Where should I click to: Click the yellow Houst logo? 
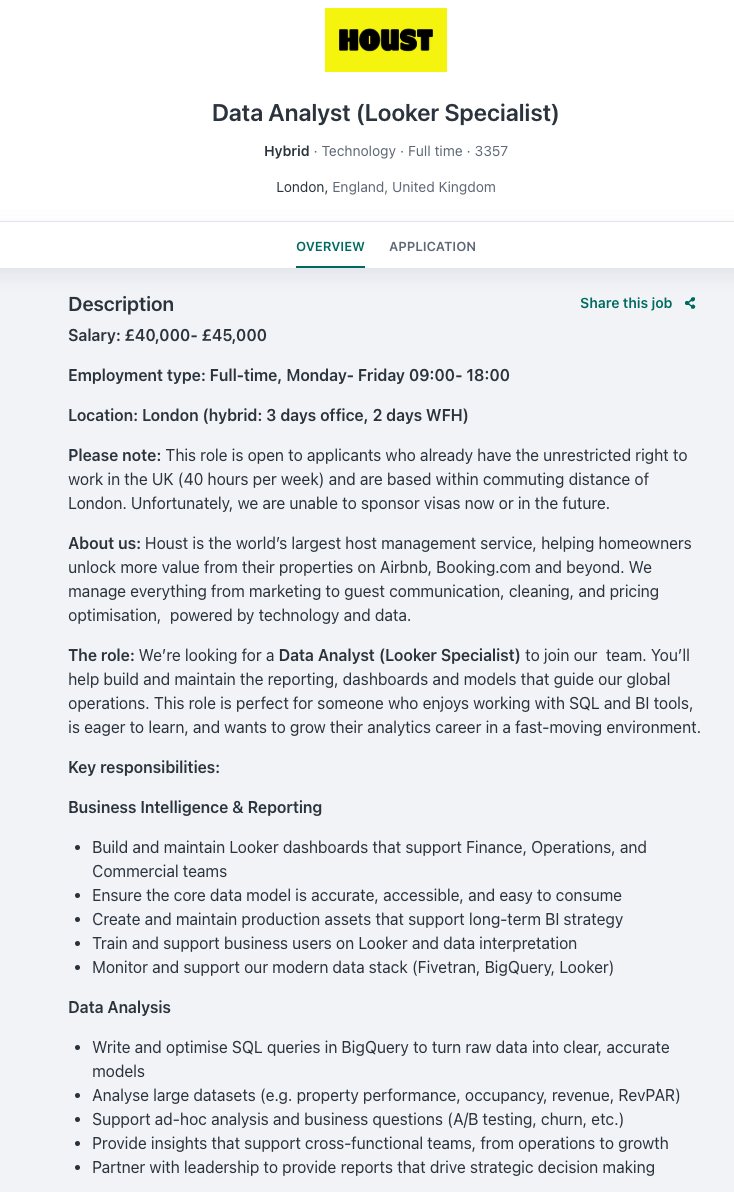pos(385,40)
